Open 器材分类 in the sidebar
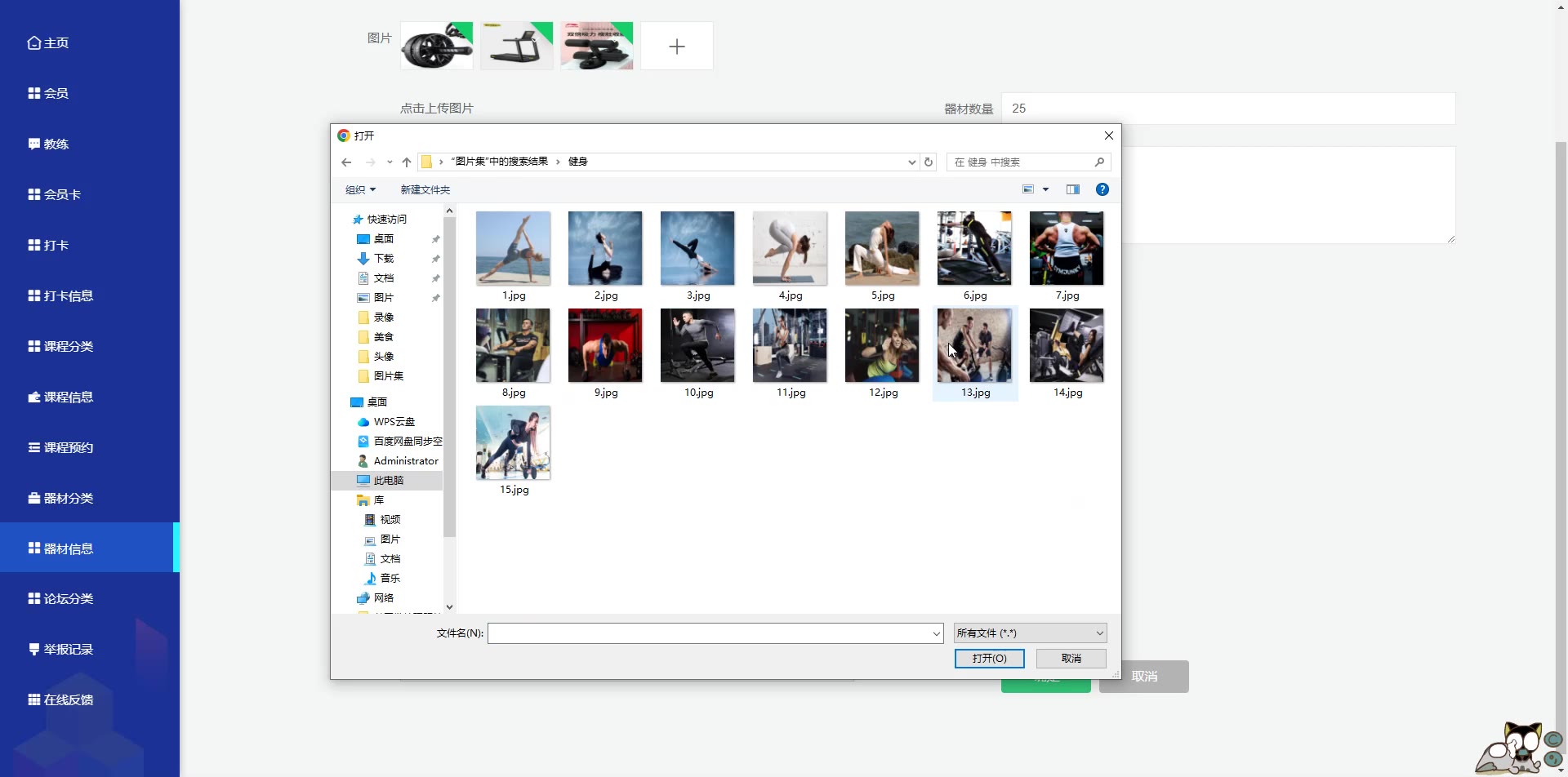This screenshot has width=1568, height=777. (60, 498)
